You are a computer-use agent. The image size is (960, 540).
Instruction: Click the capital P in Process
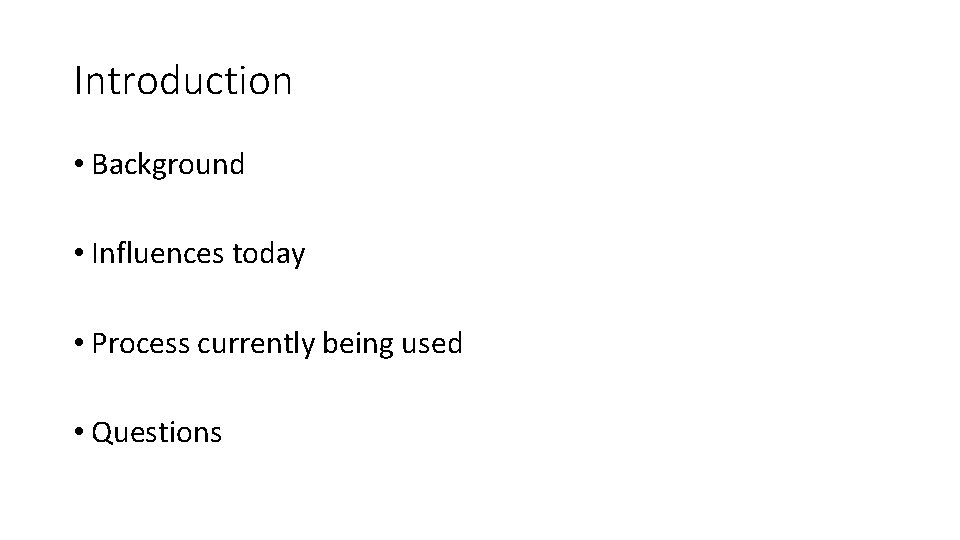click(x=98, y=344)
